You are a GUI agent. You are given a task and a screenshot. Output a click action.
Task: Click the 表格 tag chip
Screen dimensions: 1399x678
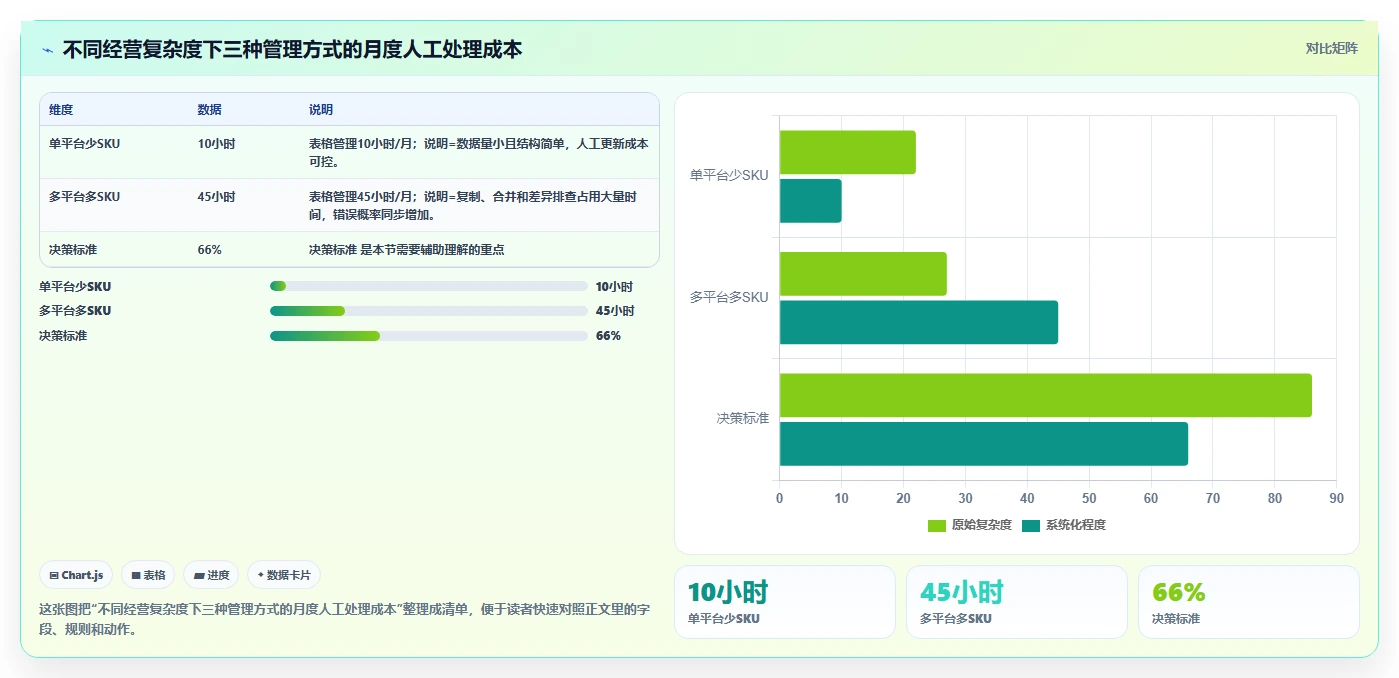point(148,575)
